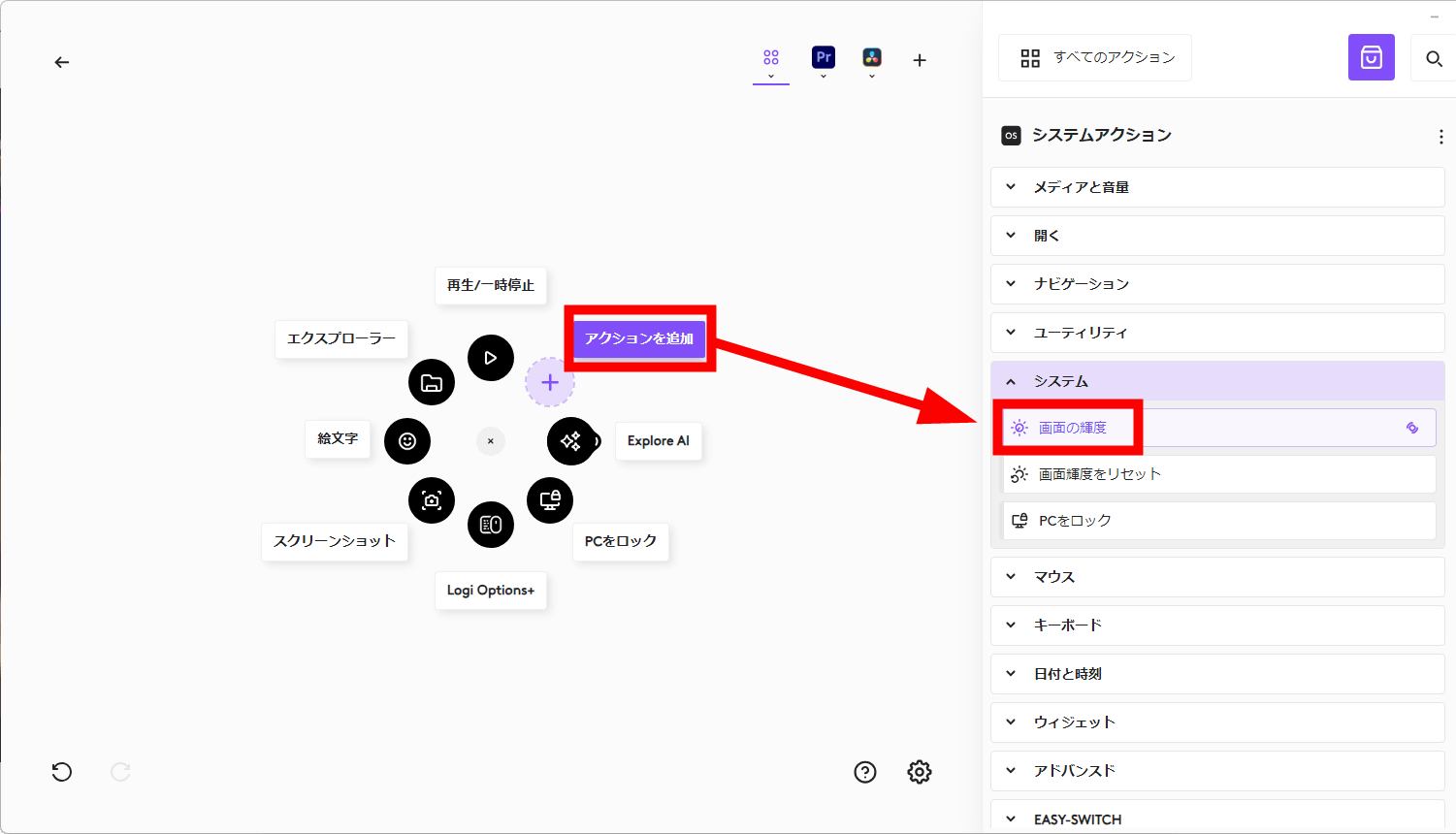Select the emoji smiley icon

click(x=407, y=441)
